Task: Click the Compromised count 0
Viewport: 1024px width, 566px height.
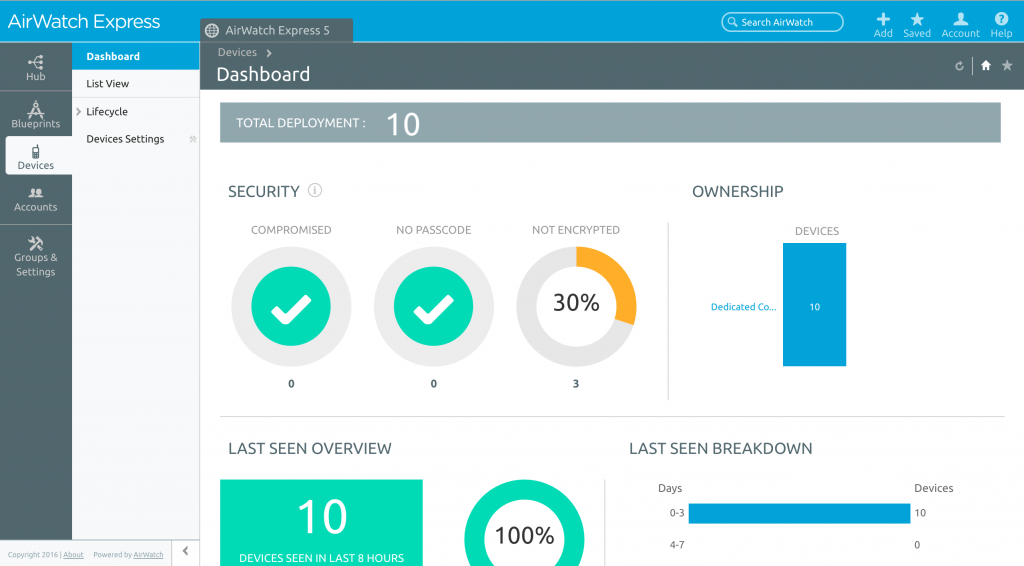Action: (291, 384)
